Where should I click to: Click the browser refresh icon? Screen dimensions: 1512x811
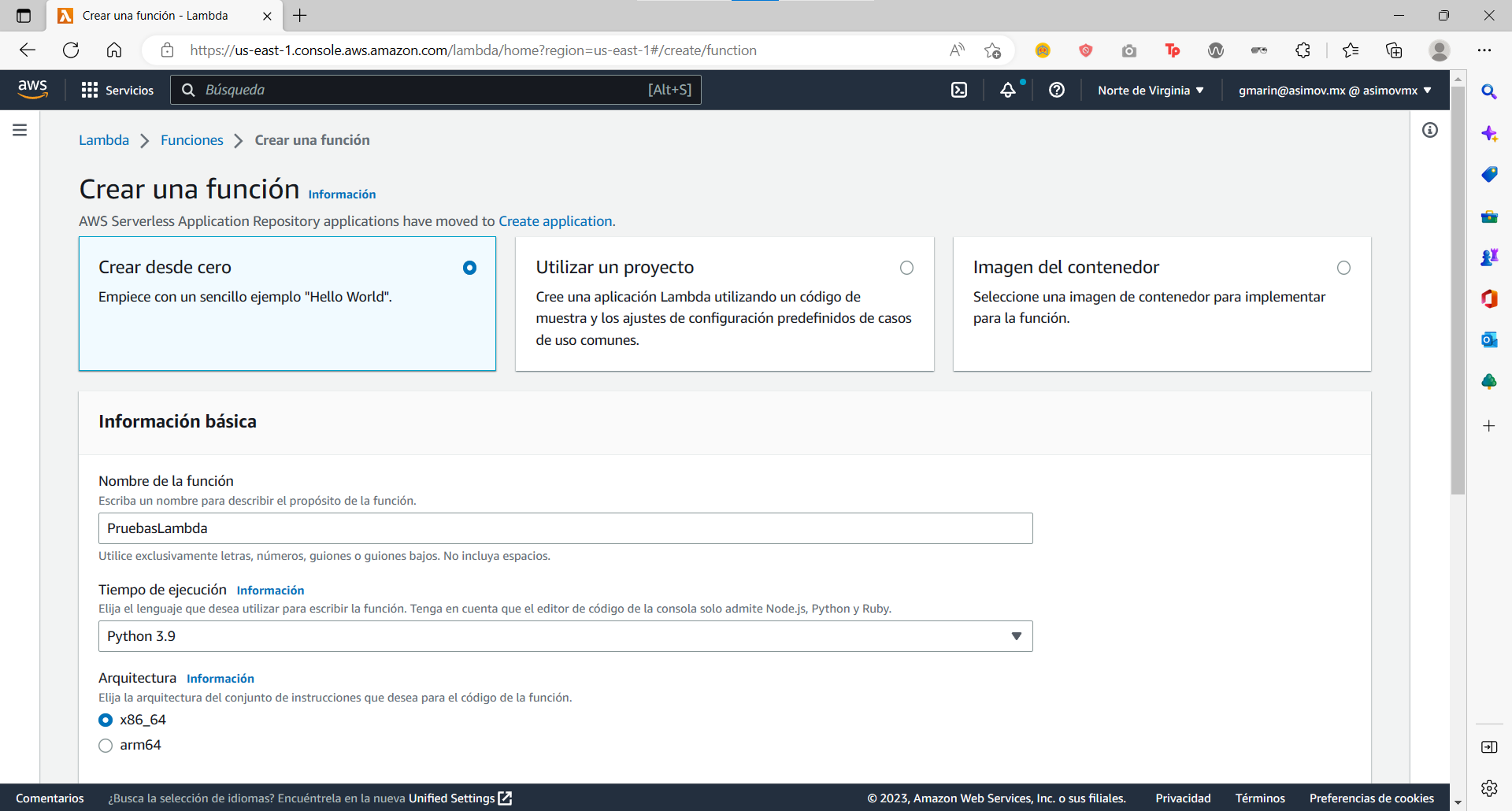tap(71, 50)
